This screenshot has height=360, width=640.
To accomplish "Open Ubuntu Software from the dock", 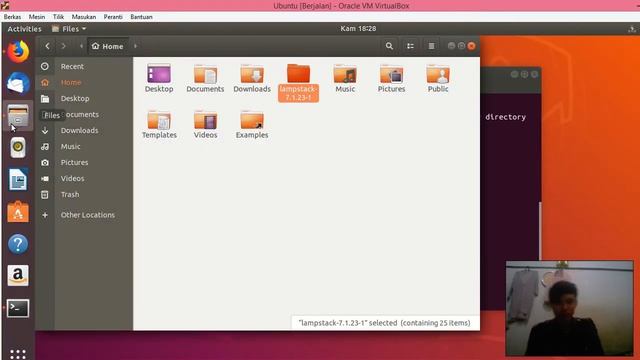I will (x=18, y=212).
